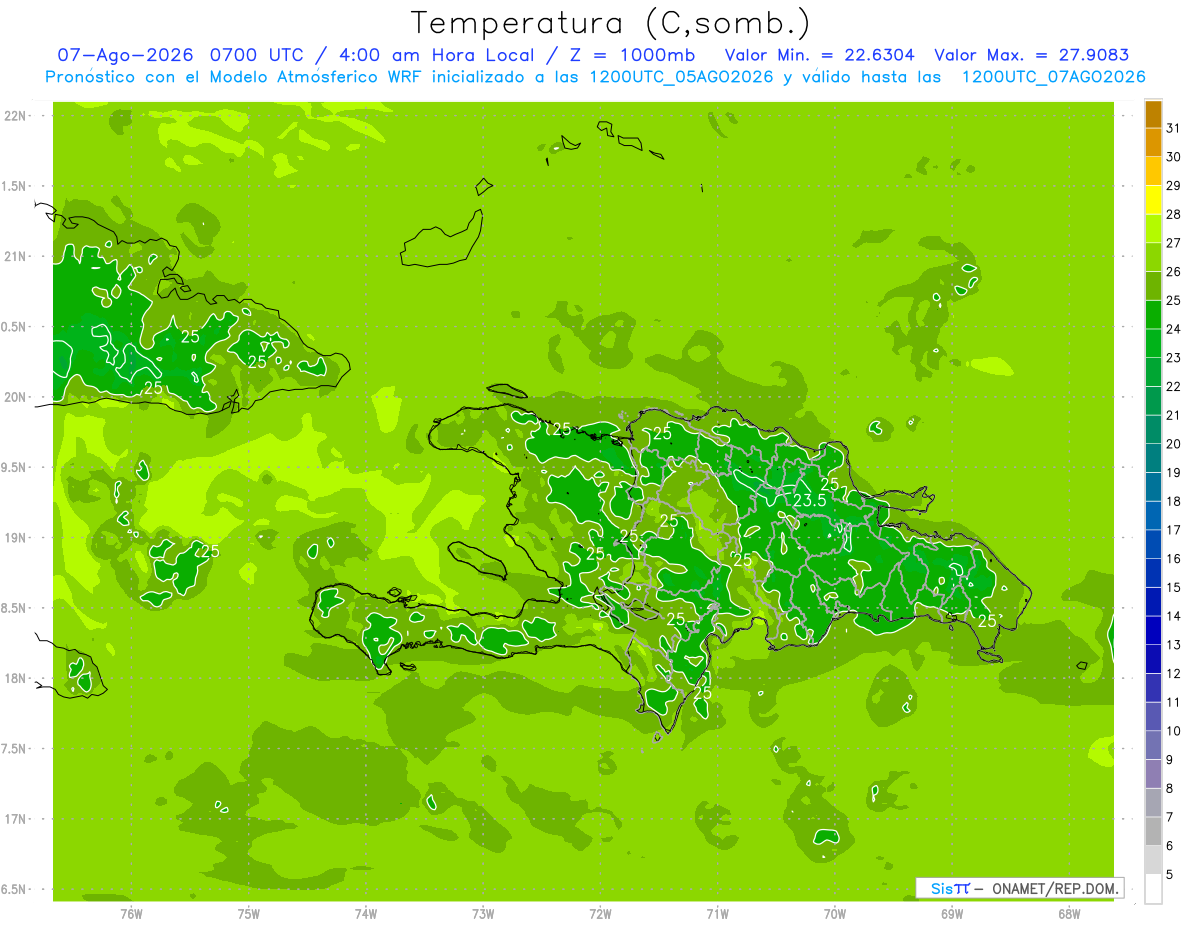
Task: Click the "18N" latitude axis label
Action: 15,679
